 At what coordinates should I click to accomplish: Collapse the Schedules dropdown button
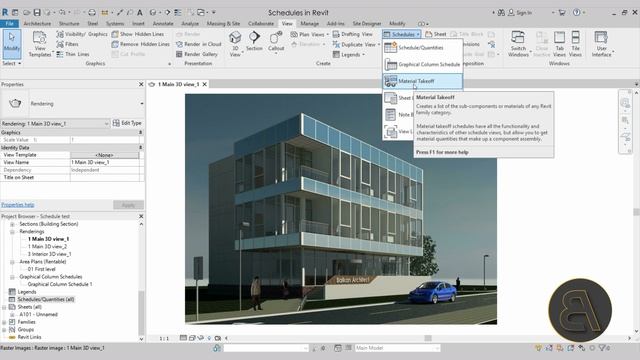pyautogui.click(x=402, y=34)
